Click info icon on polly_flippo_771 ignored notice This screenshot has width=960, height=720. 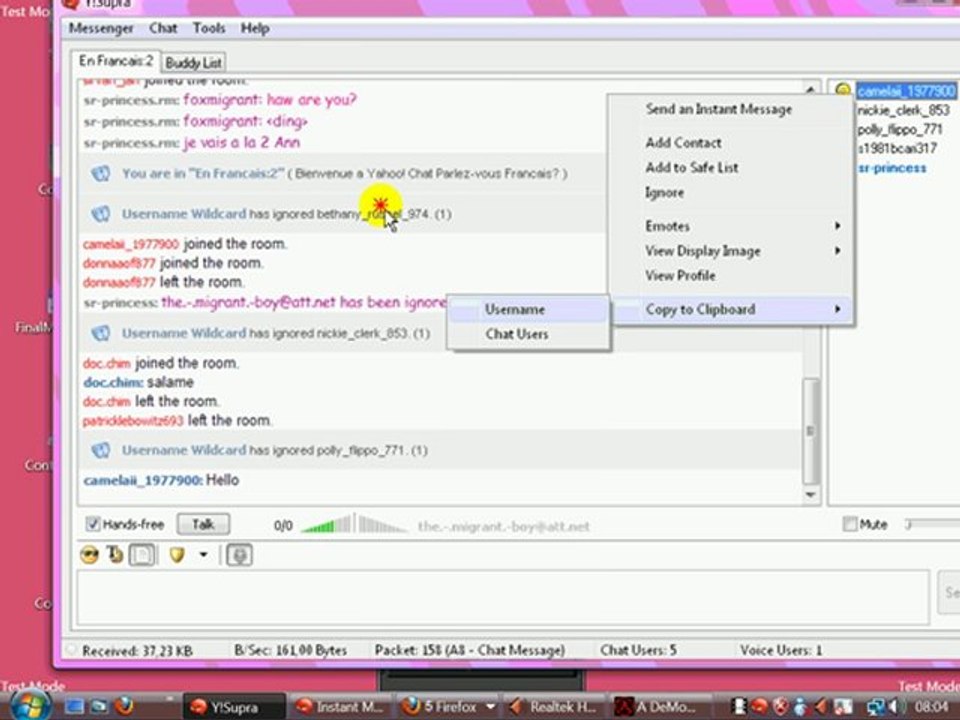coord(100,451)
